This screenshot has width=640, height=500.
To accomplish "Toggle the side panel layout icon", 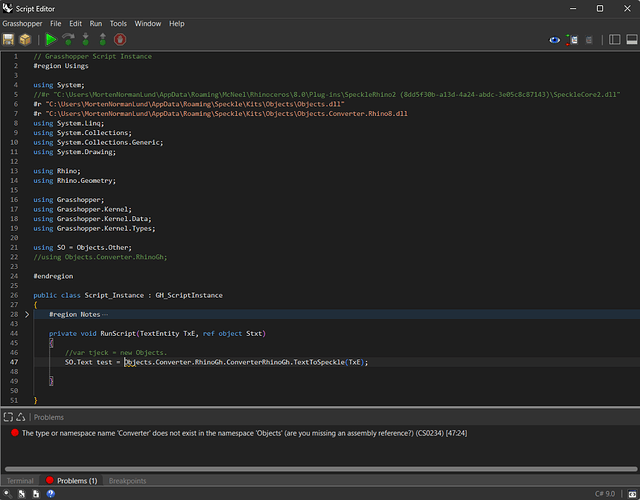I will [614, 40].
